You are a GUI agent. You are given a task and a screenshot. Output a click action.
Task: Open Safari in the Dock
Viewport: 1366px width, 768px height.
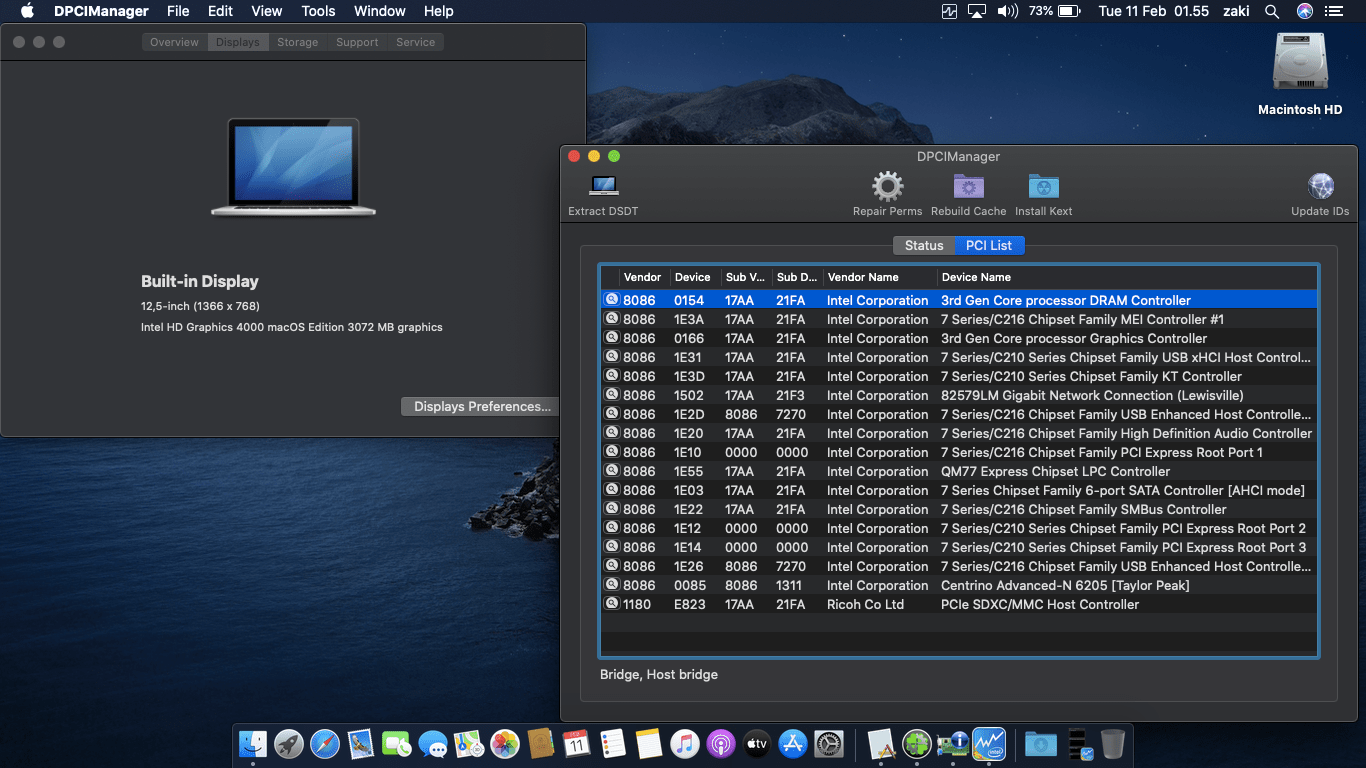(x=325, y=744)
